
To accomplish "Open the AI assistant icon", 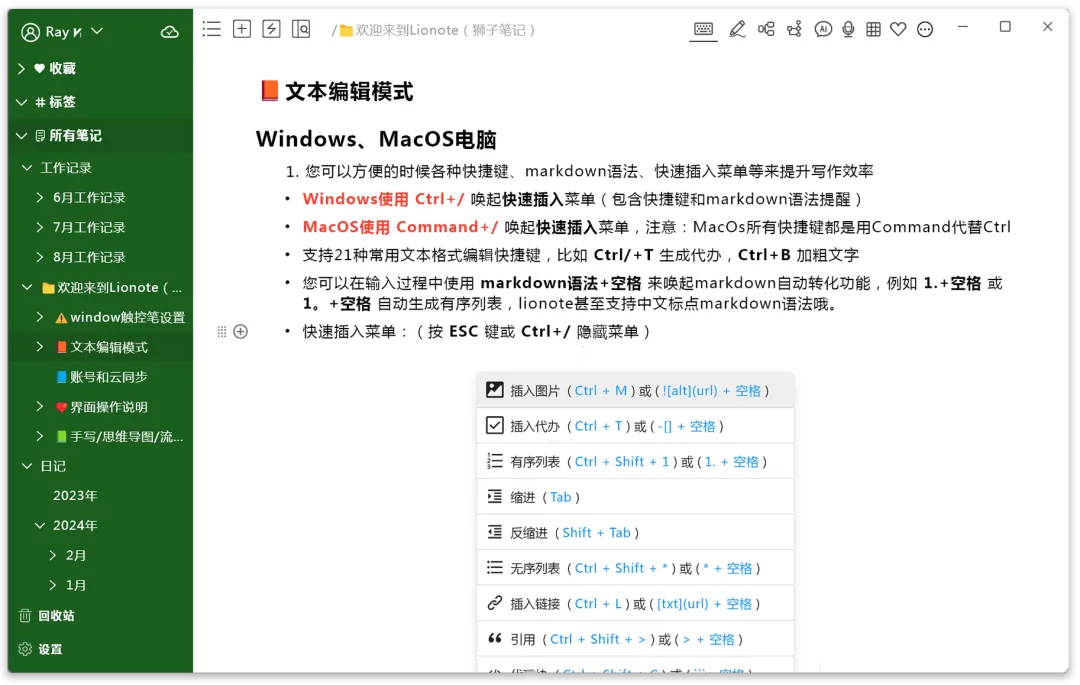I will (822, 29).
